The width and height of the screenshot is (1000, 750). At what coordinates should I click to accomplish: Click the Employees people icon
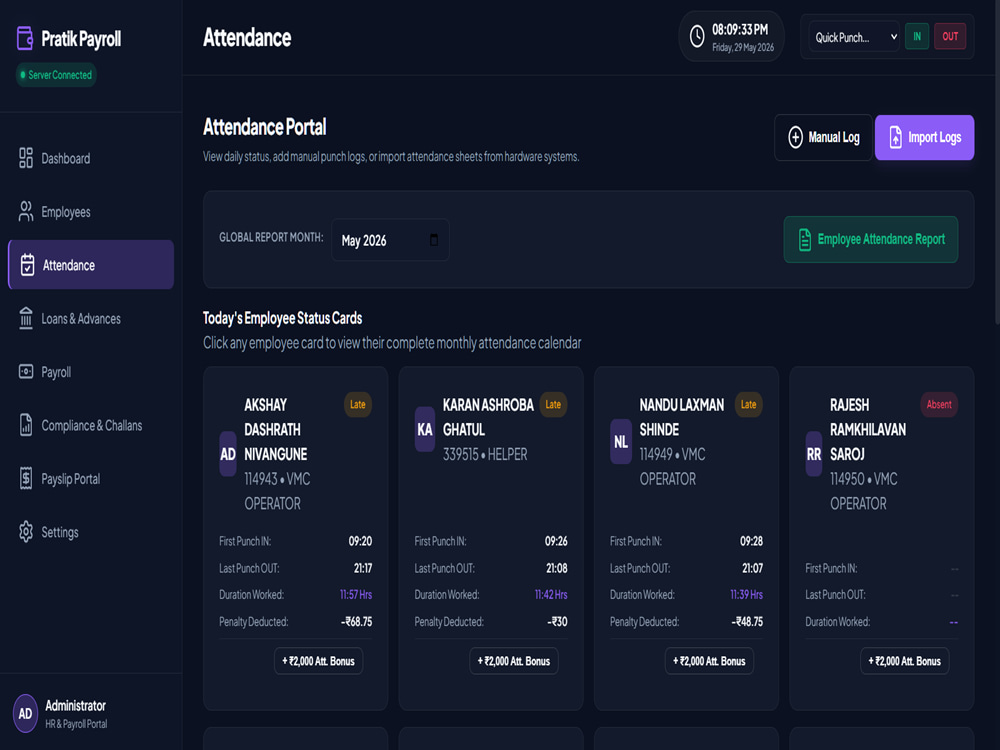click(26, 212)
